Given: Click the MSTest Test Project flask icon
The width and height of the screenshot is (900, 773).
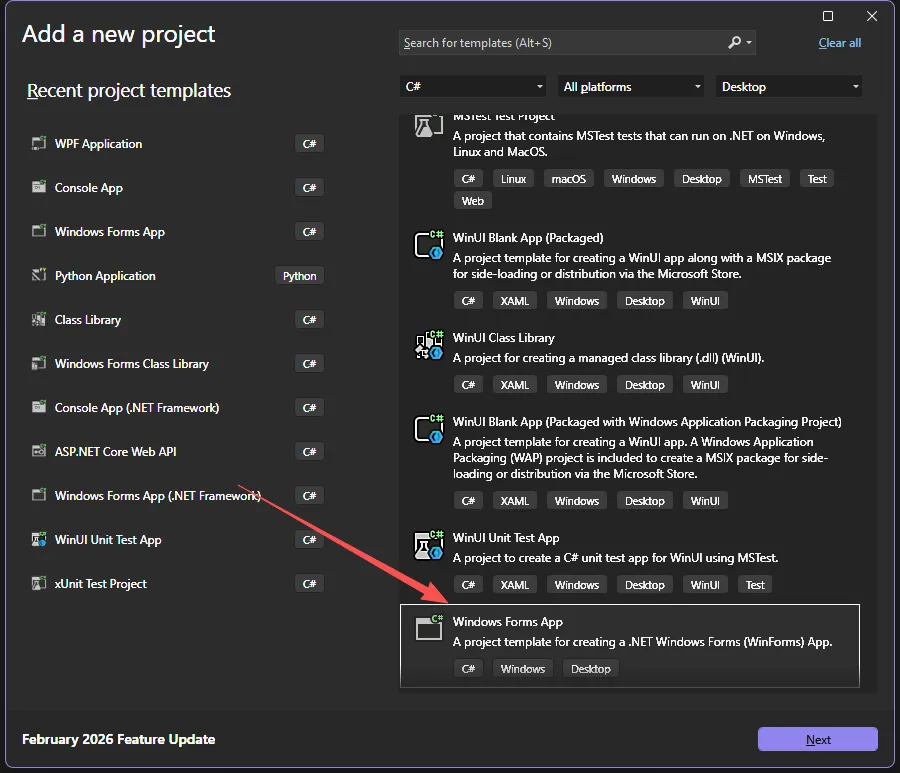Looking at the screenshot, I should click(428, 126).
